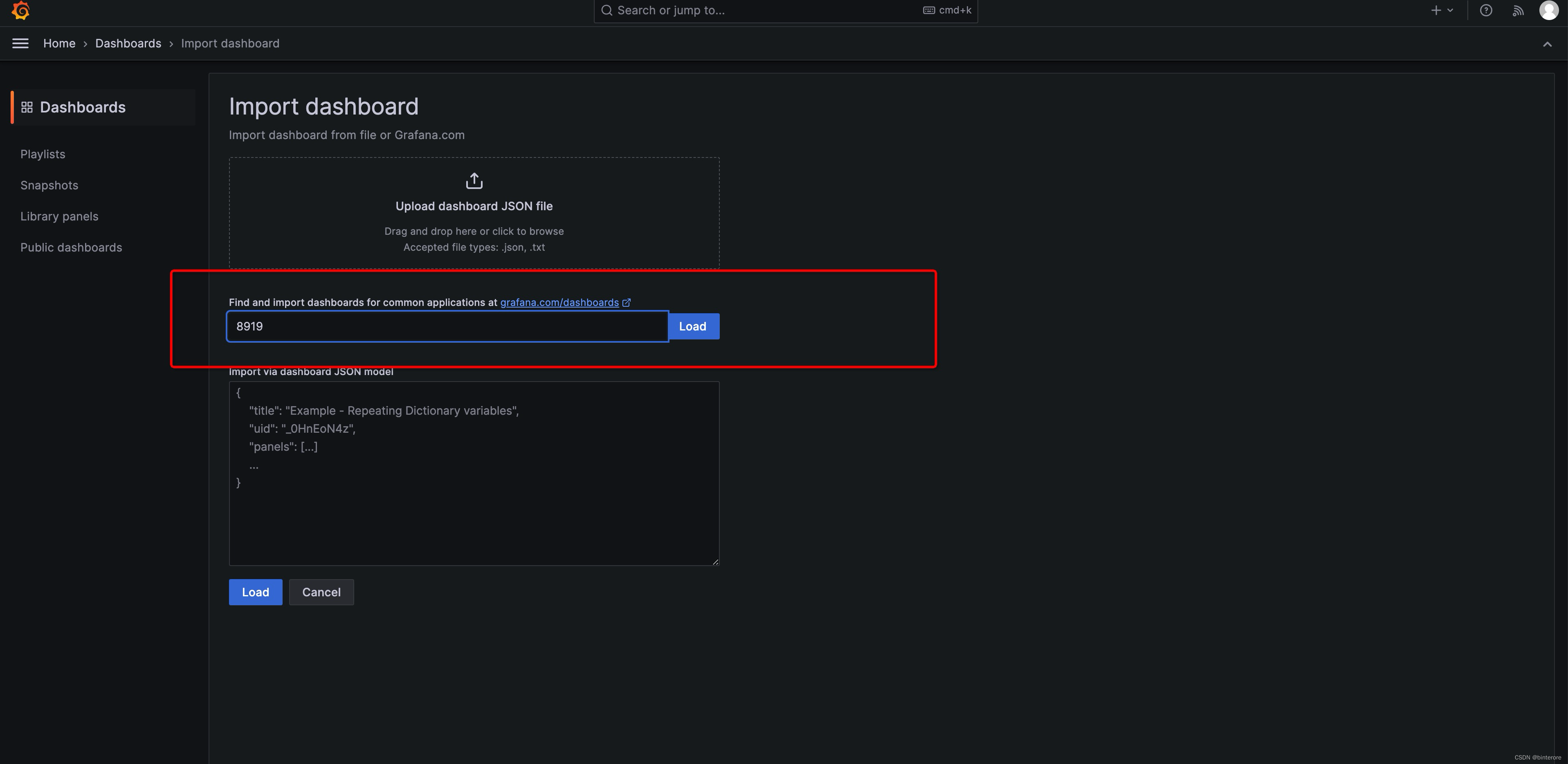The width and height of the screenshot is (1568, 764).
Task: Open Public dashboards in the sidebar
Action: tap(71, 247)
